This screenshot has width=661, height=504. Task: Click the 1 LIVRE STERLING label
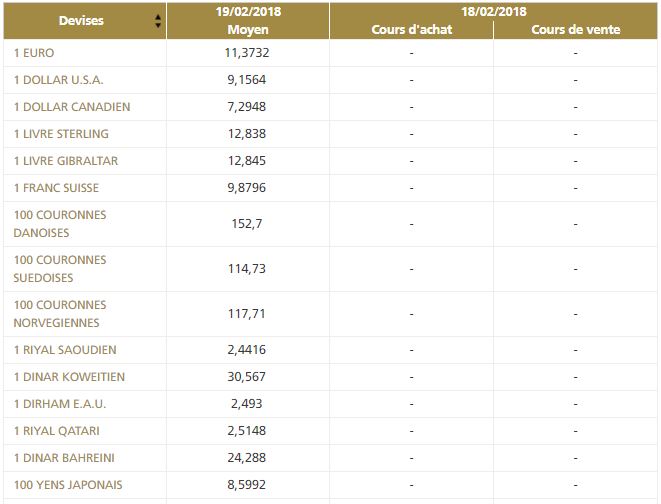[x=61, y=134]
